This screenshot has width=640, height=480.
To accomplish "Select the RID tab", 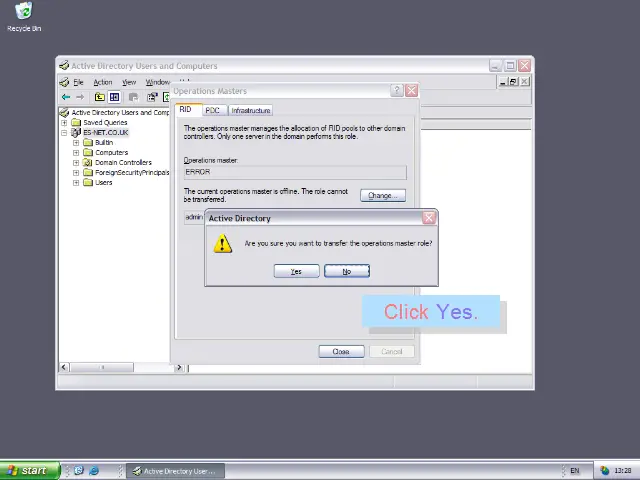I will click(x=186, y=109).
